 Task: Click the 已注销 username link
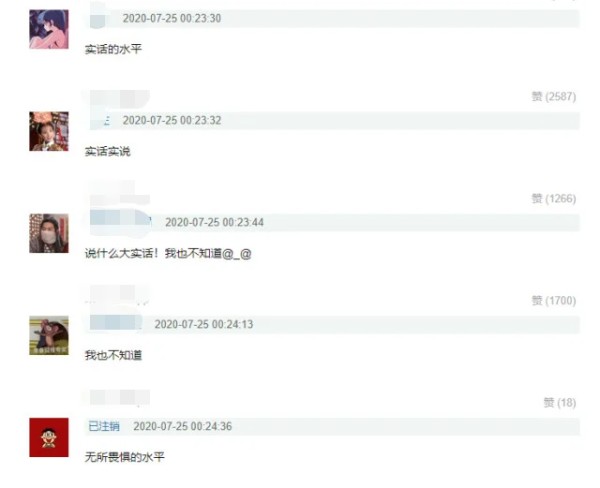click(104, 426)
